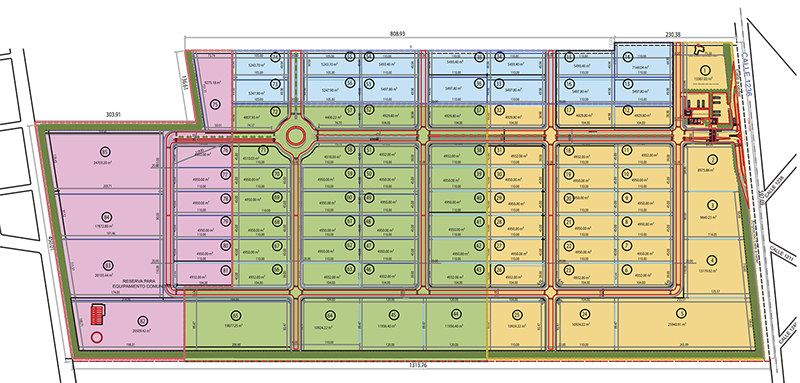Select lot marker 53 in blue zone
This screenshot has width=800, height=383.
click(x=369, y=83)
